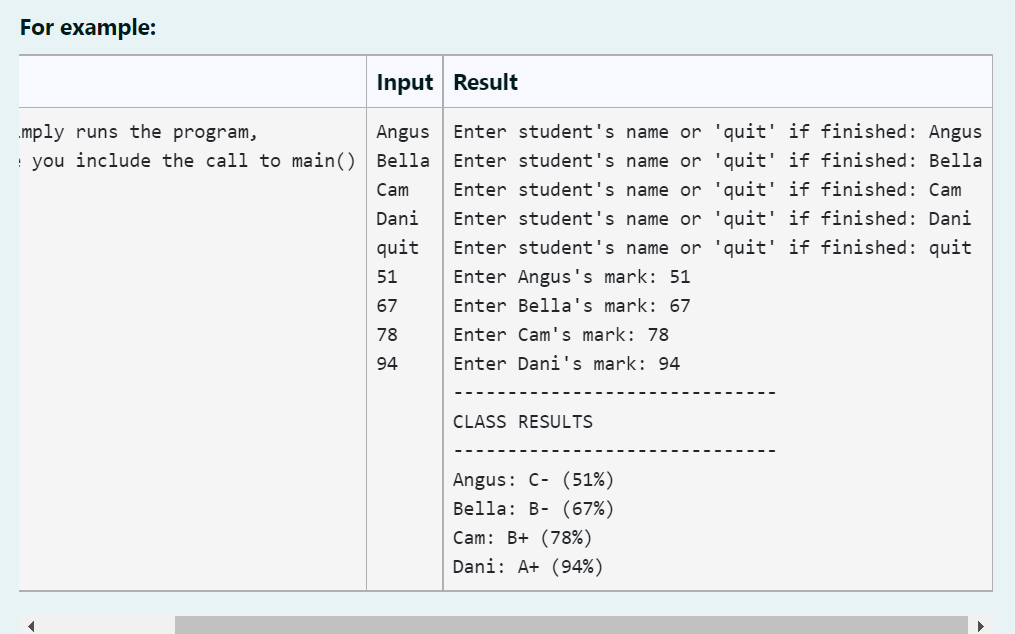Click 'quit' in the Input column
Viewport: 1015px width, 634px height.
tap(397, 248)
